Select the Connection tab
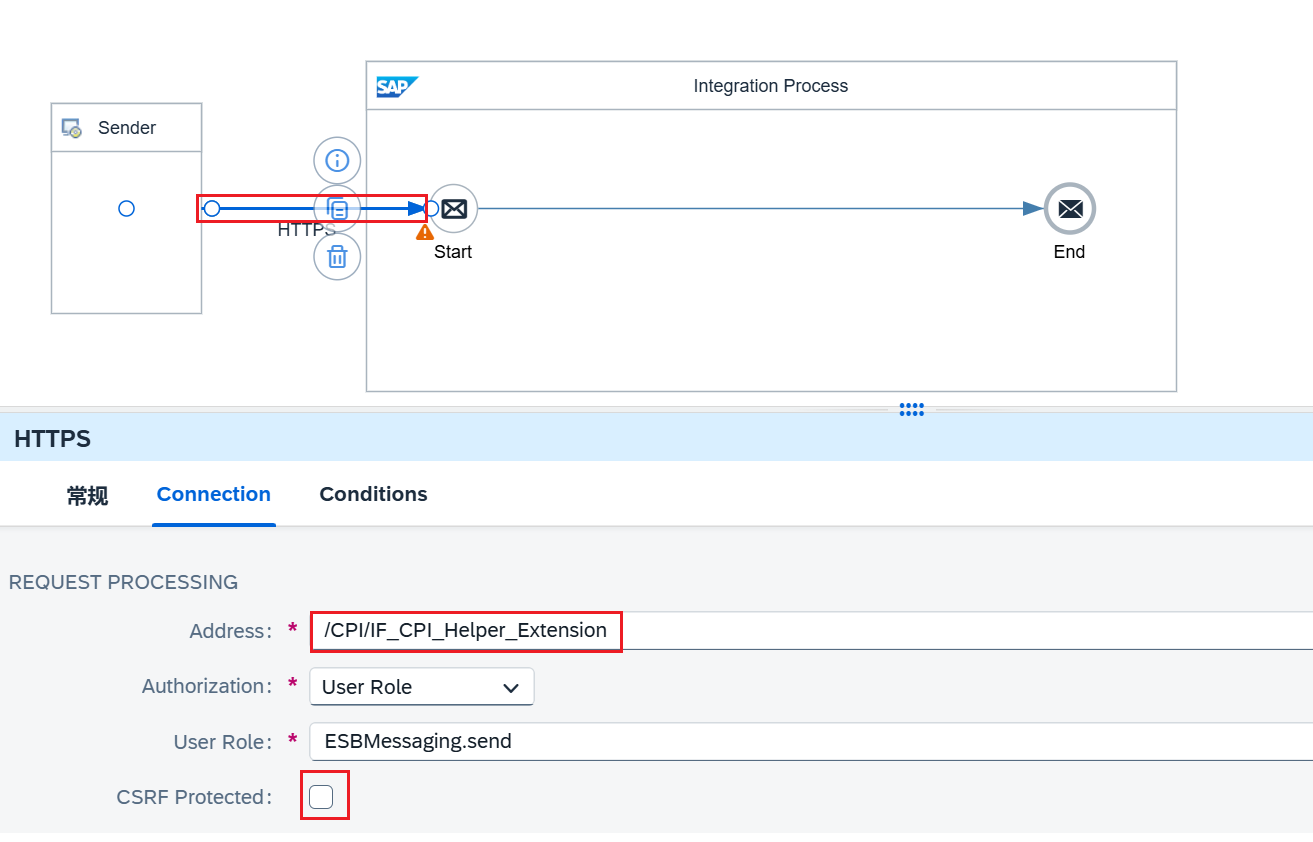The height and width of the screenshot is (842, 1313). pyautogui.click(x=213, y=495)
